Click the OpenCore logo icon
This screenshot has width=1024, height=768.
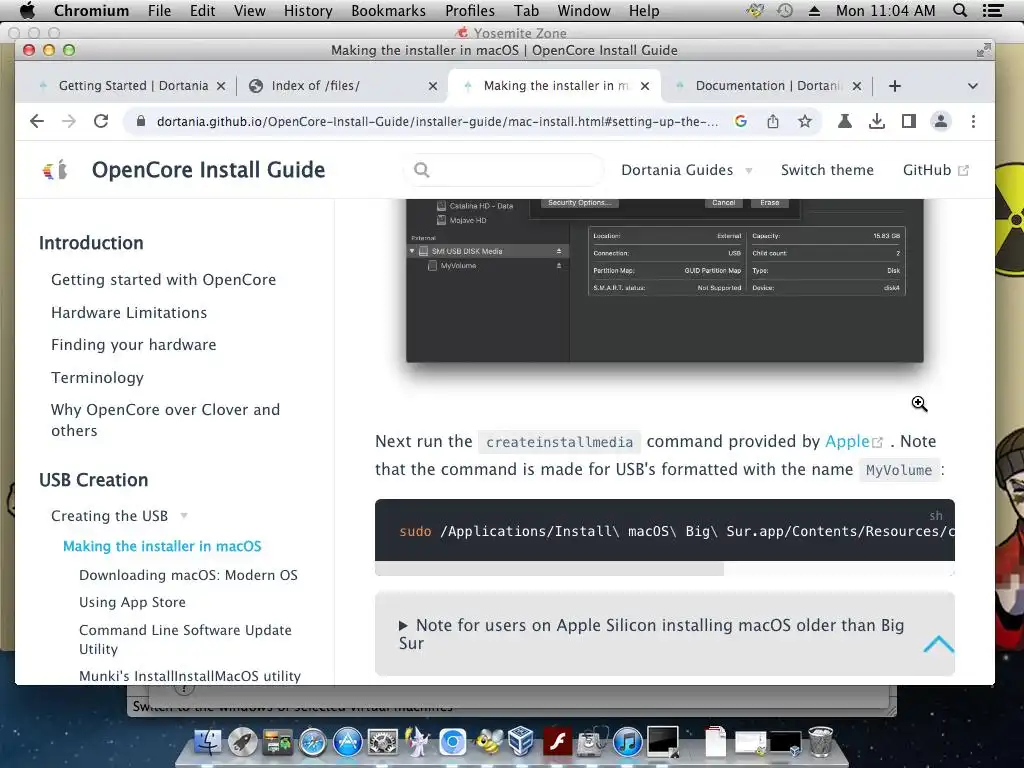55,170
